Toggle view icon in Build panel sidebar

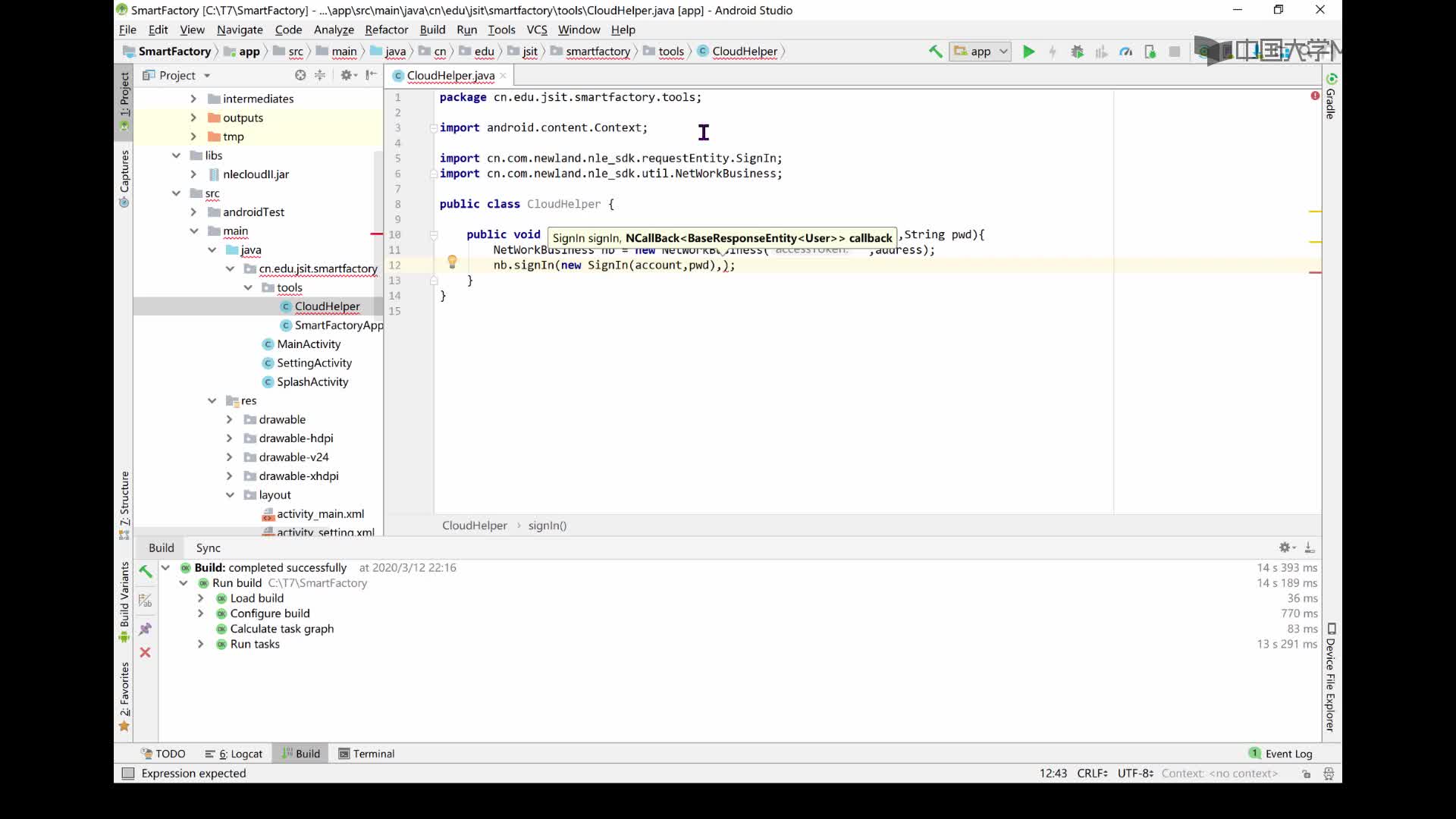point(145,601)
